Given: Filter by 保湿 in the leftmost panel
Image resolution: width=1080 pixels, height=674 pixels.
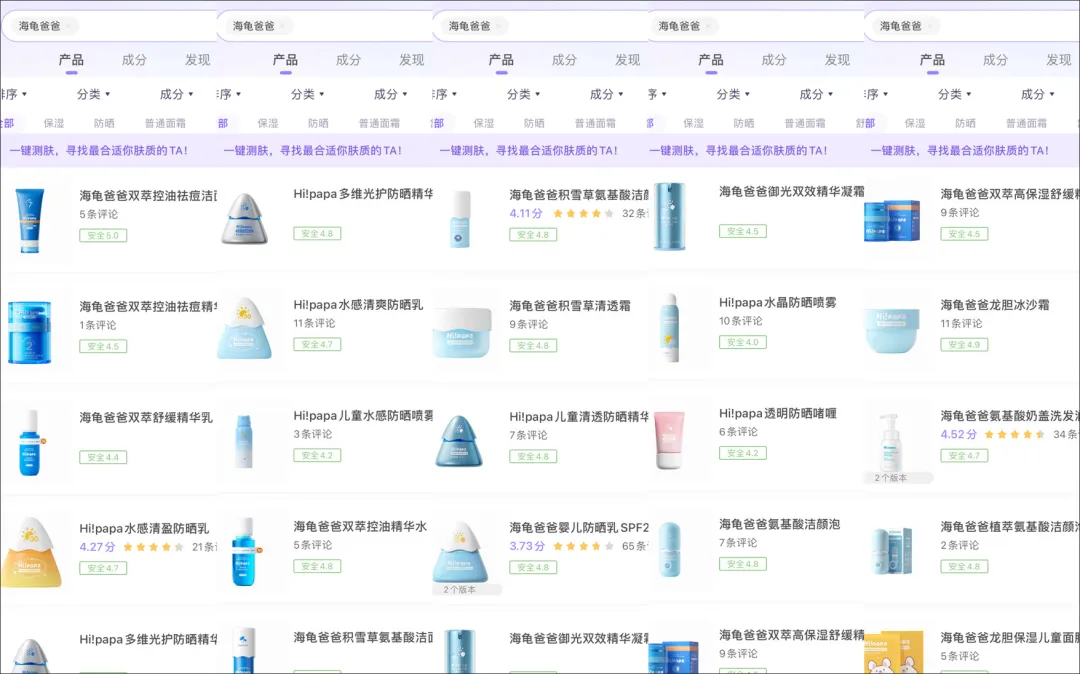Looking at the screenshot, I should click(54, 123).
